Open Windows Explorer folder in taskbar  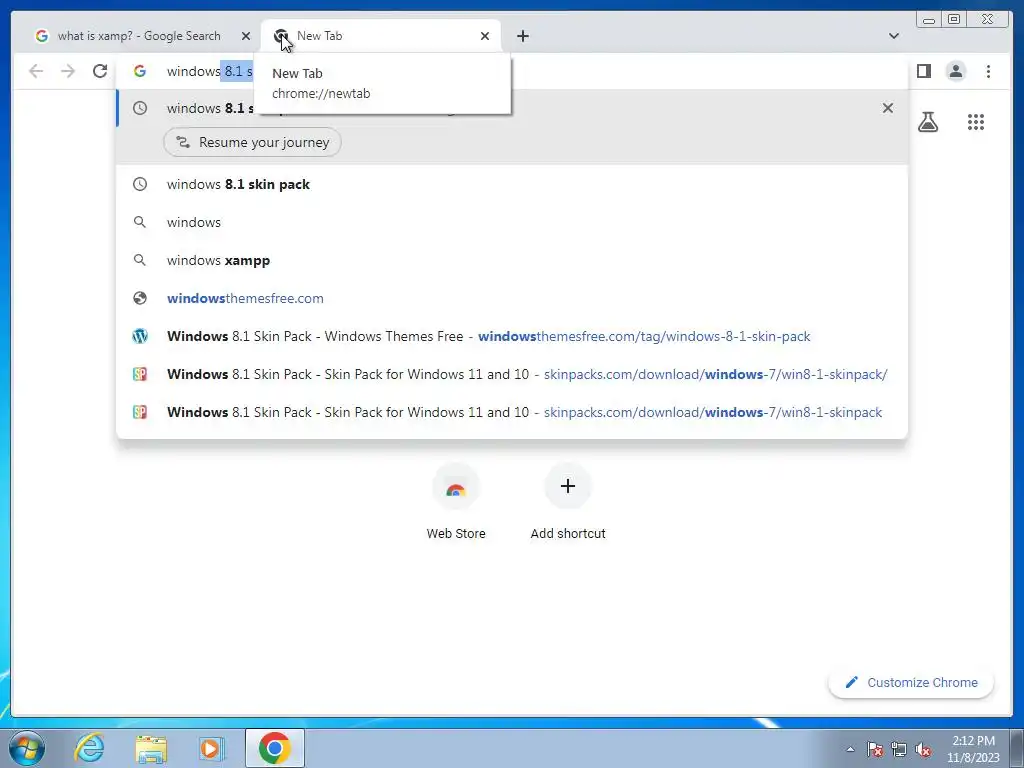point(151,748)
